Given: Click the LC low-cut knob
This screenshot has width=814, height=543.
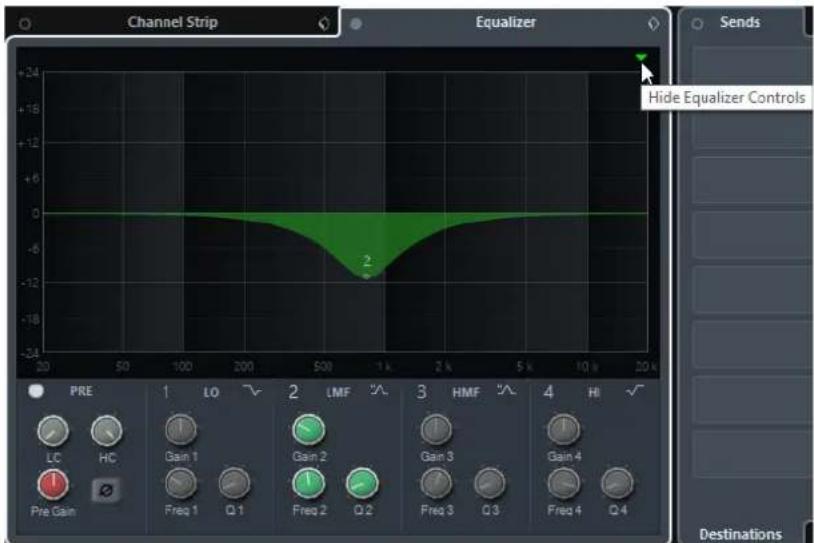Looking at the screenshot, I should pyautogui.click(x=53, y=430).
